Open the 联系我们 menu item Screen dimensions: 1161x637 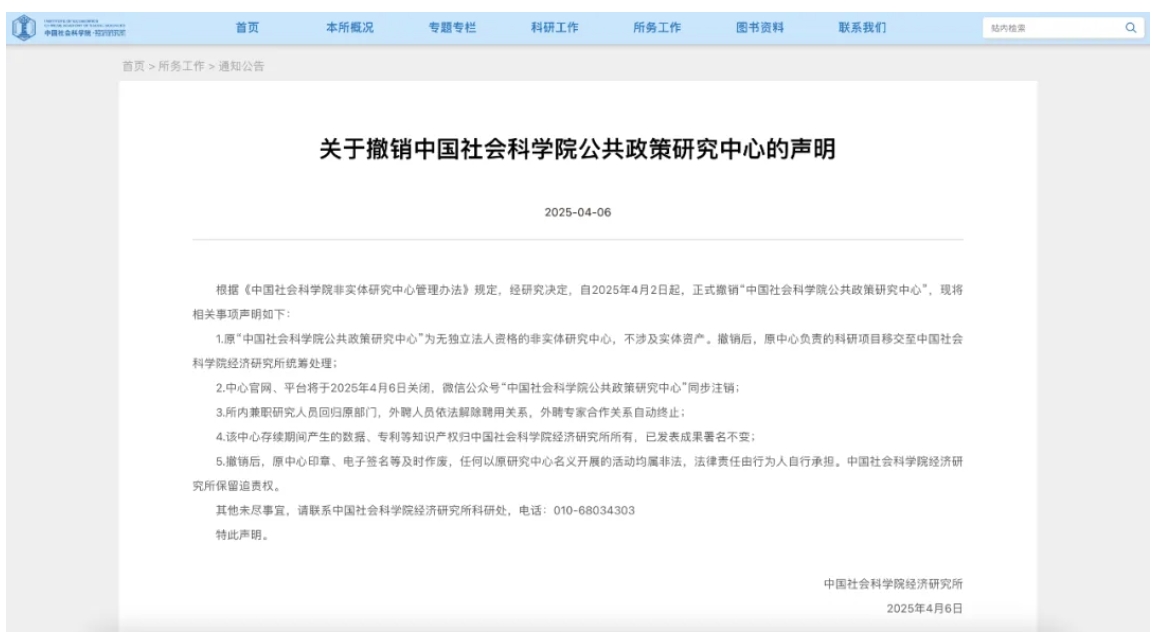(862, 28)
